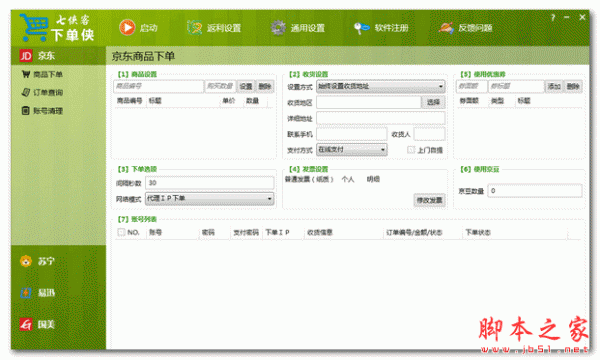Click the 联系手机 input field
Image resolution: width=600 pixels, height=360 pixels.
pos(351,134)
